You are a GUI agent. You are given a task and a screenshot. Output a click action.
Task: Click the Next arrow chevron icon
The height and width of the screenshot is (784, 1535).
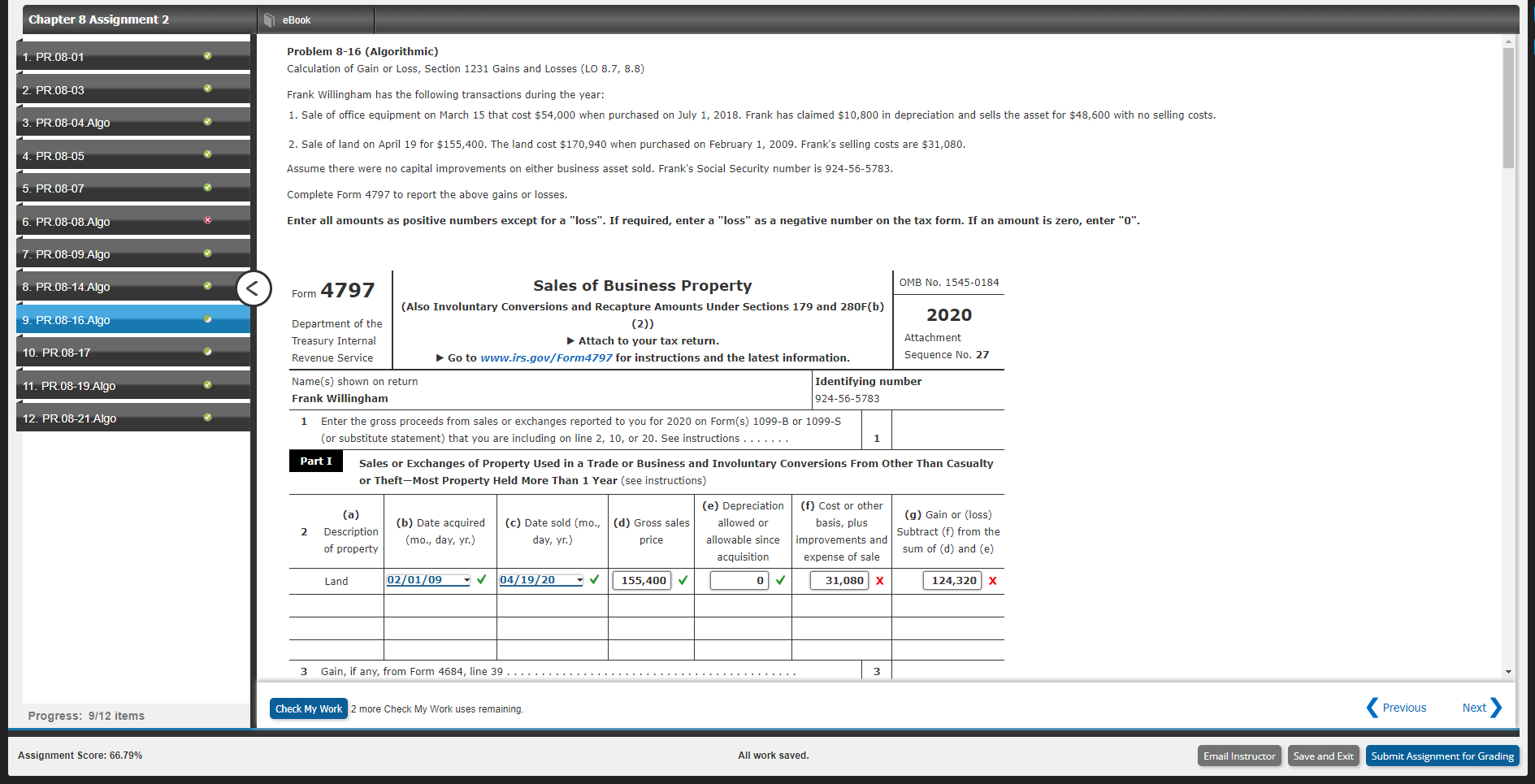tap(1496, 707)
